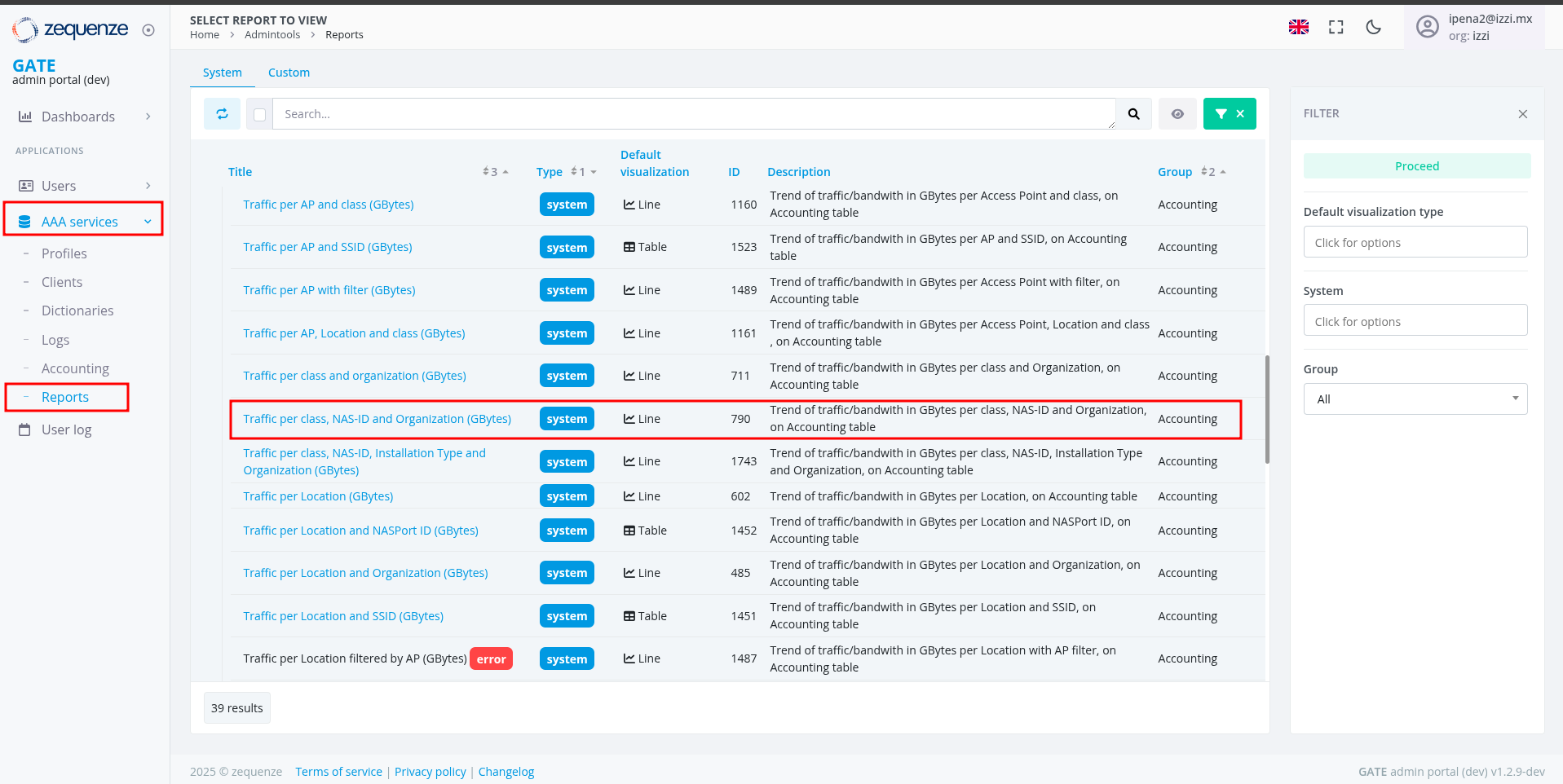
Task: Click the green filter funnel button
Action: [1230, 114]
